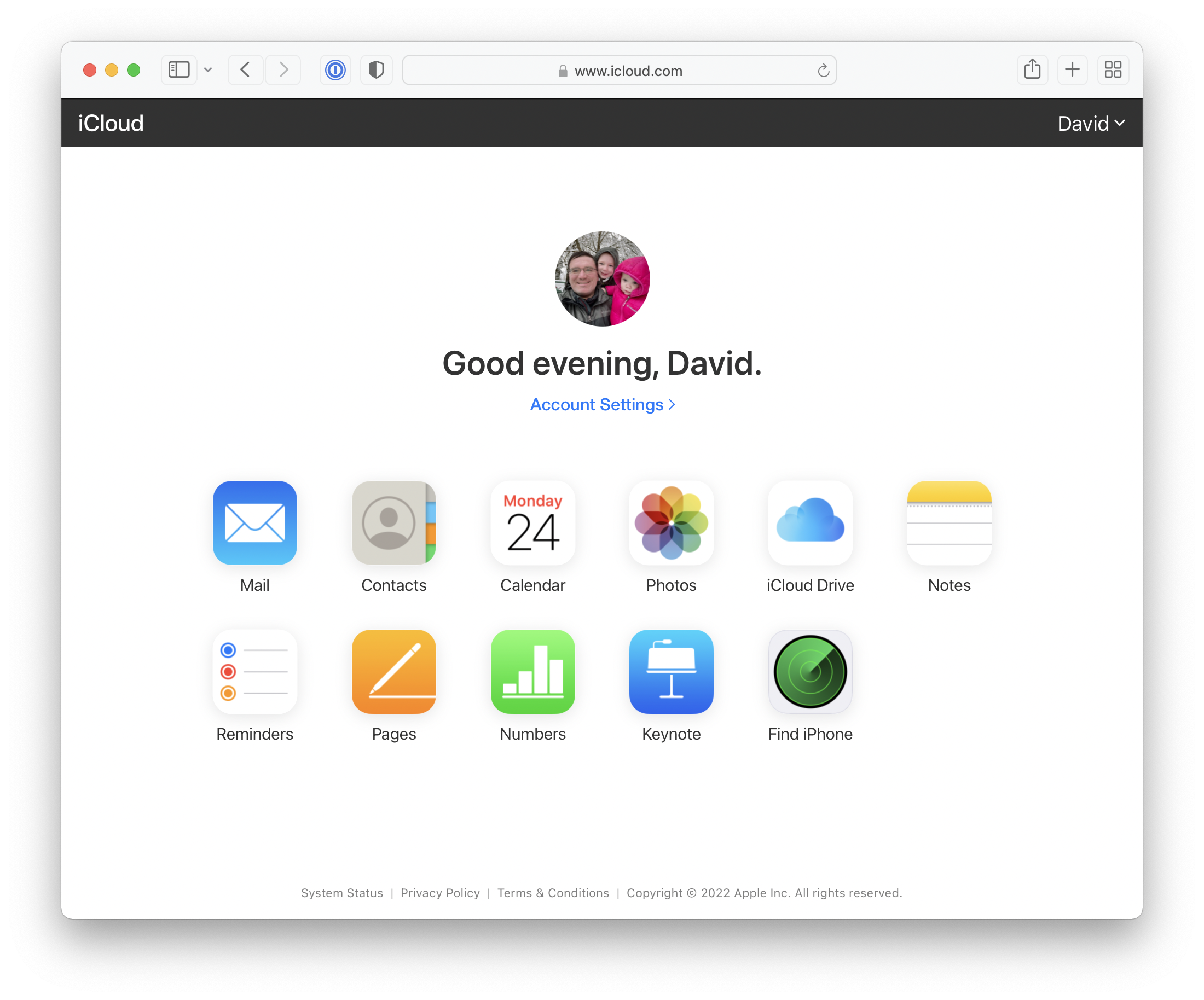Image resolution: width=1204 pixels, height=1000 pixels.
Task: Click the Copyright 2022 Apple Inc. text
Action: click(x=764, y=893)
